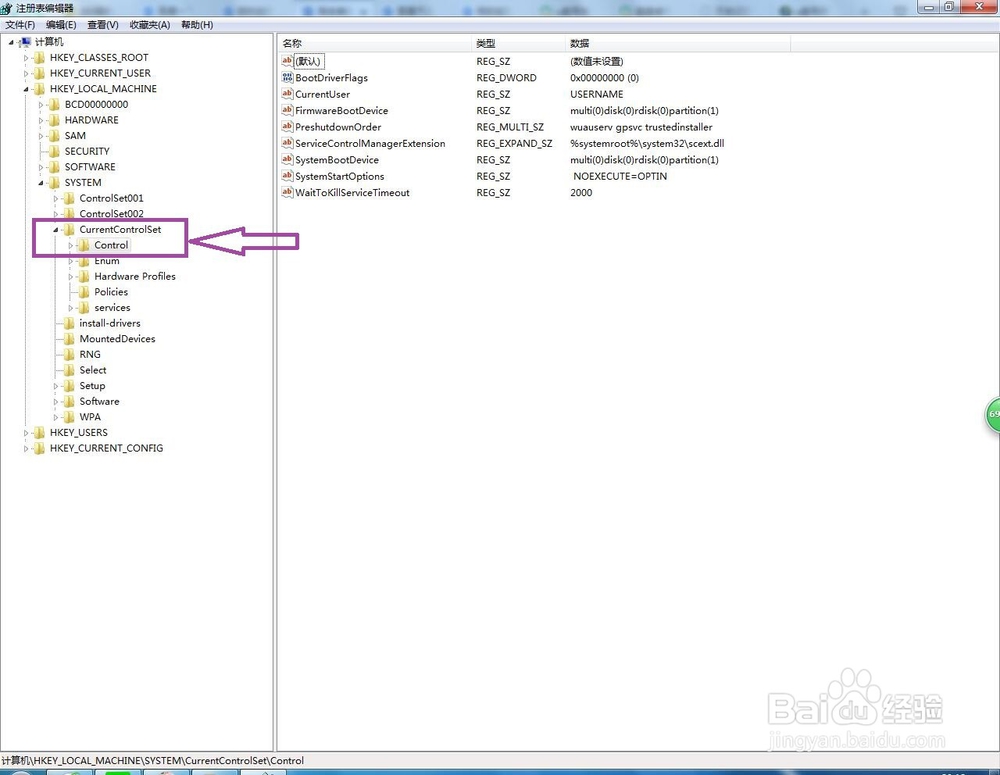1000x775 pixels.
Task: Click the MountedDevices folder icon
Action: [x=69, y=339]
